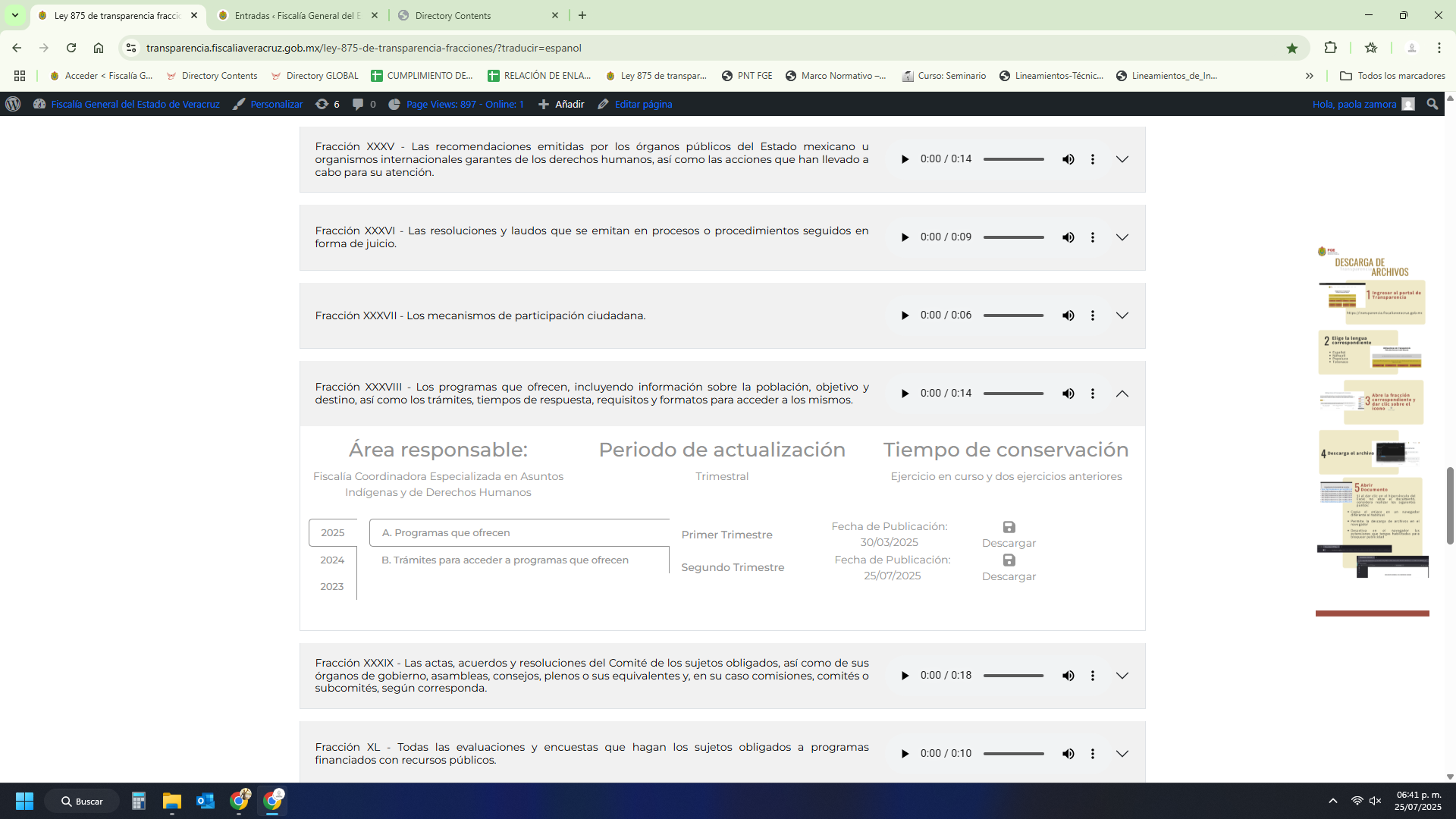Mute the Fracción XL audio

[1068, 754]
